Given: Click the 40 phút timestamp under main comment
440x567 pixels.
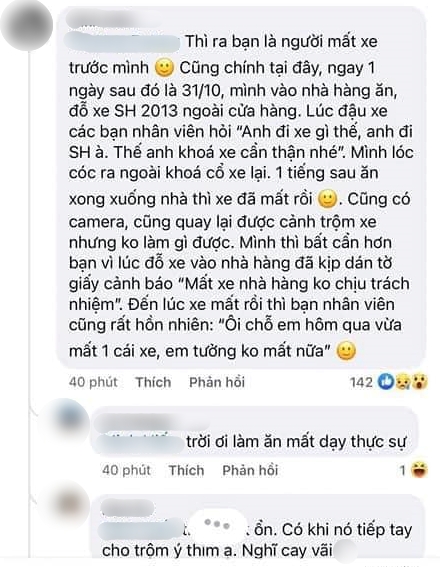Looking at the screenshot, I should click(93, 382).
